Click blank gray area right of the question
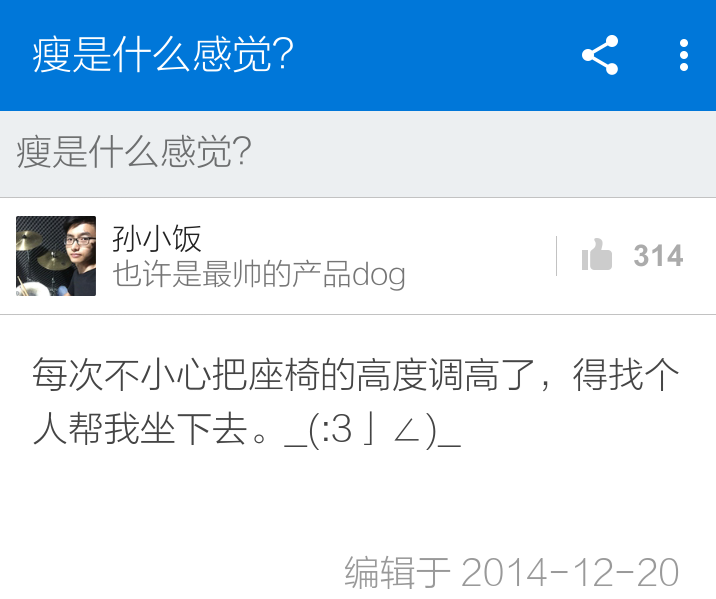This screenshot has width=716, height=599. click(x=479, y=154)
